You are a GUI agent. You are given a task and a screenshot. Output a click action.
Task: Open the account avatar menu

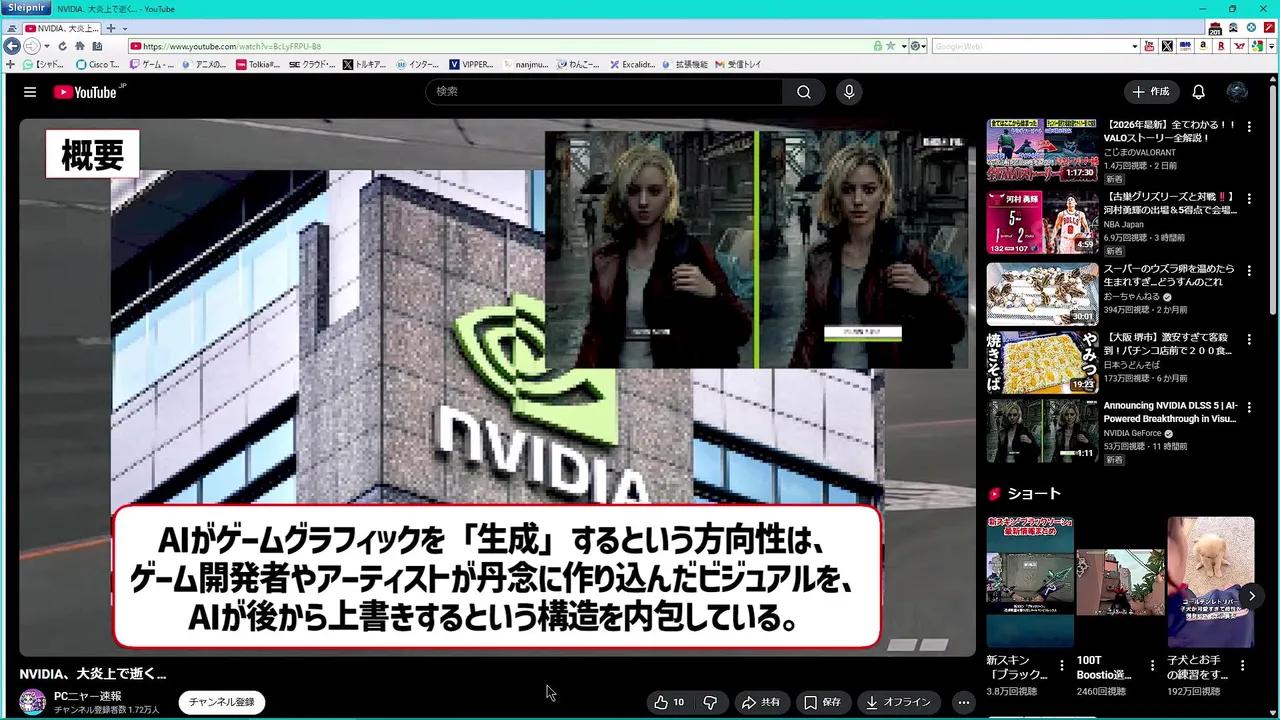click(x=1237, y=92)
